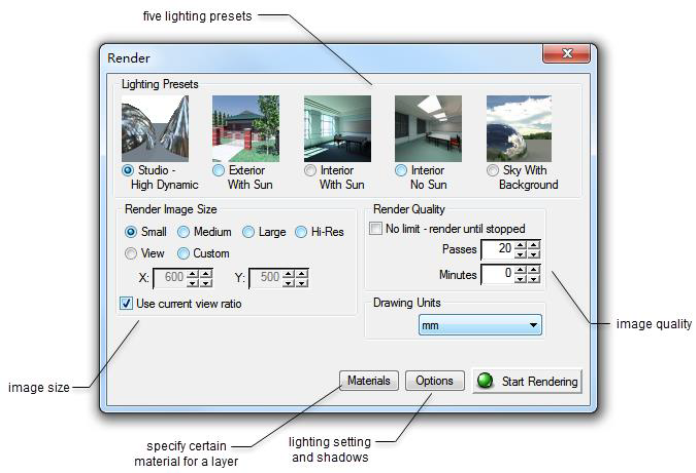Open the render Options button

coord(435,381)
